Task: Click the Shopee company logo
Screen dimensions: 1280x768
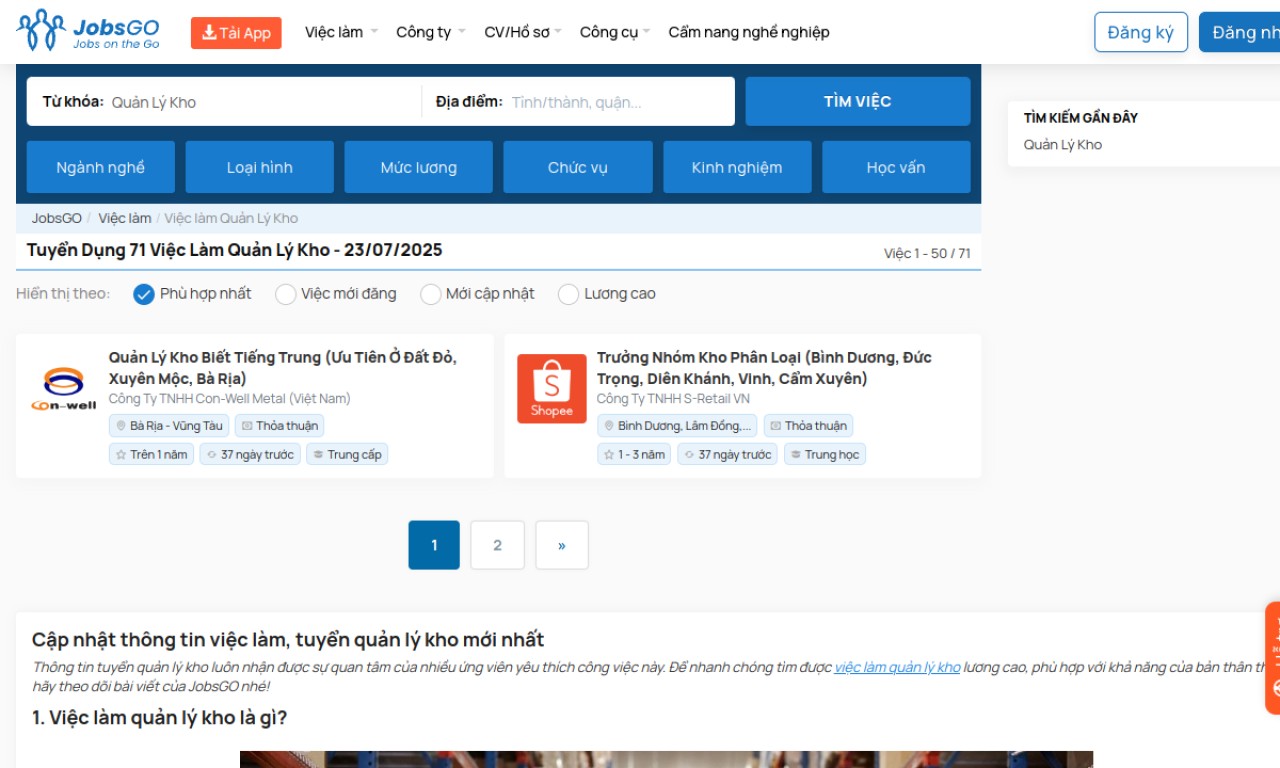Action: [552, 389]
